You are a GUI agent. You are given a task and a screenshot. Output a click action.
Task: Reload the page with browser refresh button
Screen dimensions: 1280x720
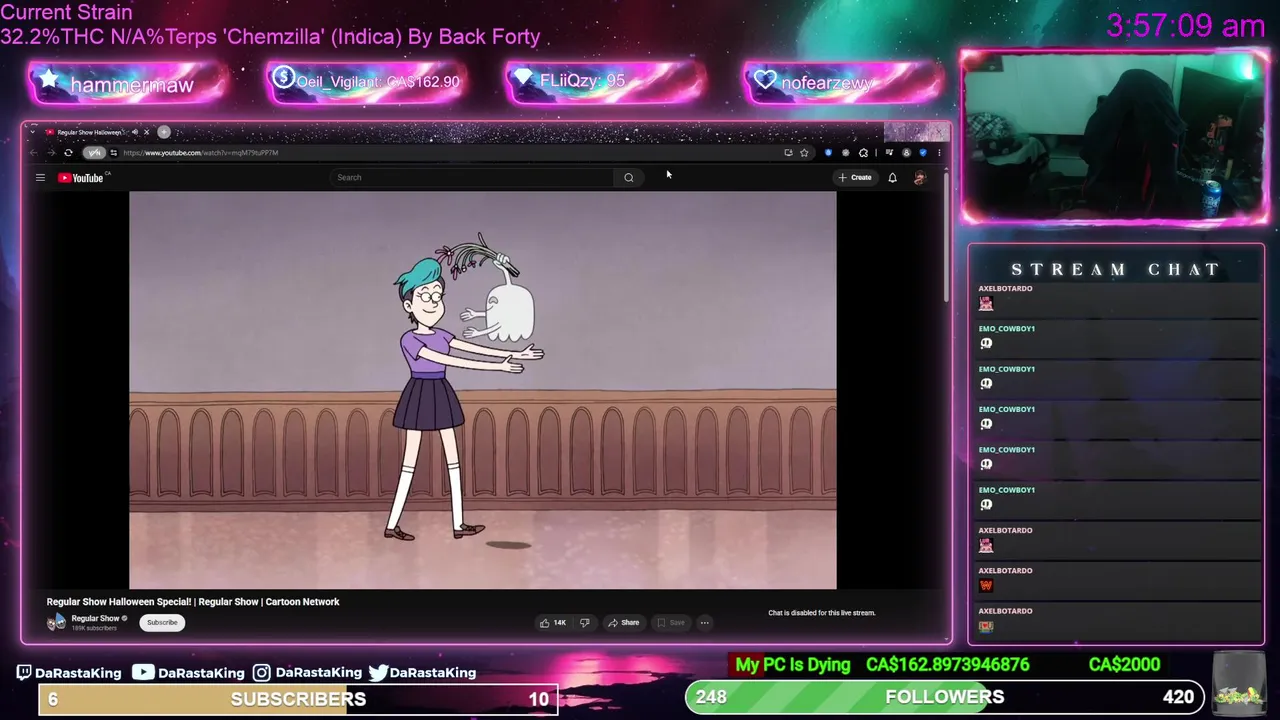[x=68, y=153]
